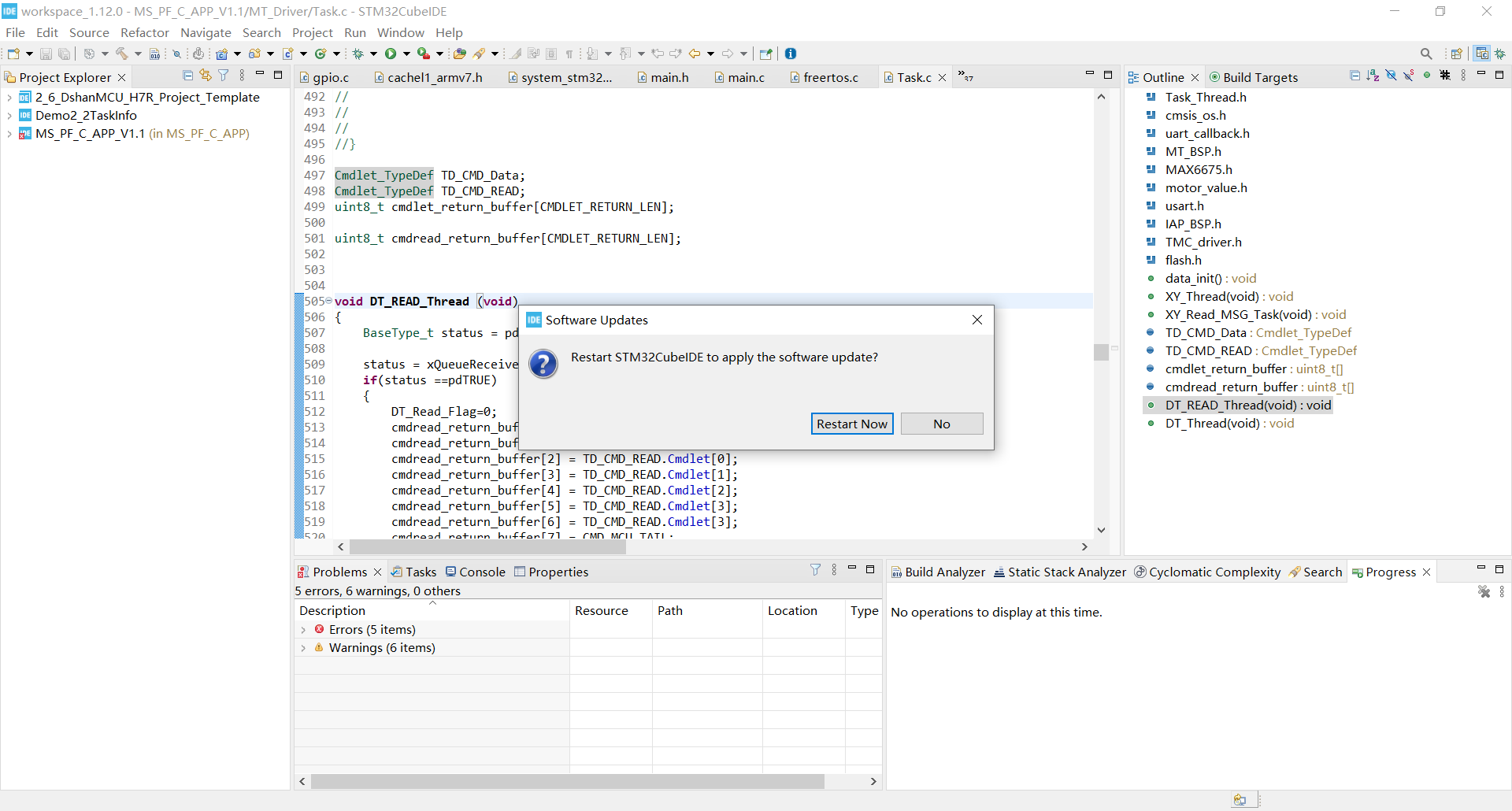1512x811 pixels.
Task: Open the Project Explorer filter icon
Action: coord(224,76)
